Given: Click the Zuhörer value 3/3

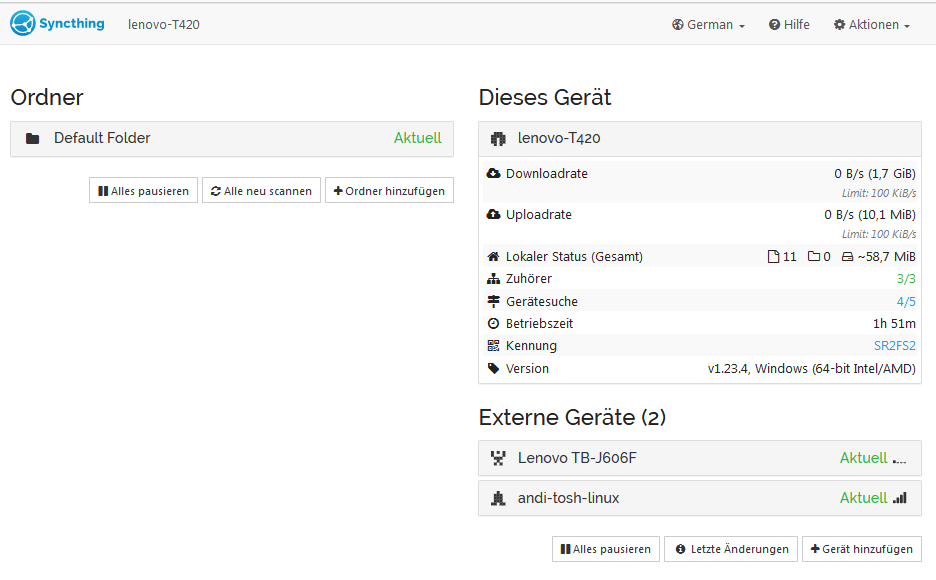Looking at the screenshot, I should coord(906,279).
